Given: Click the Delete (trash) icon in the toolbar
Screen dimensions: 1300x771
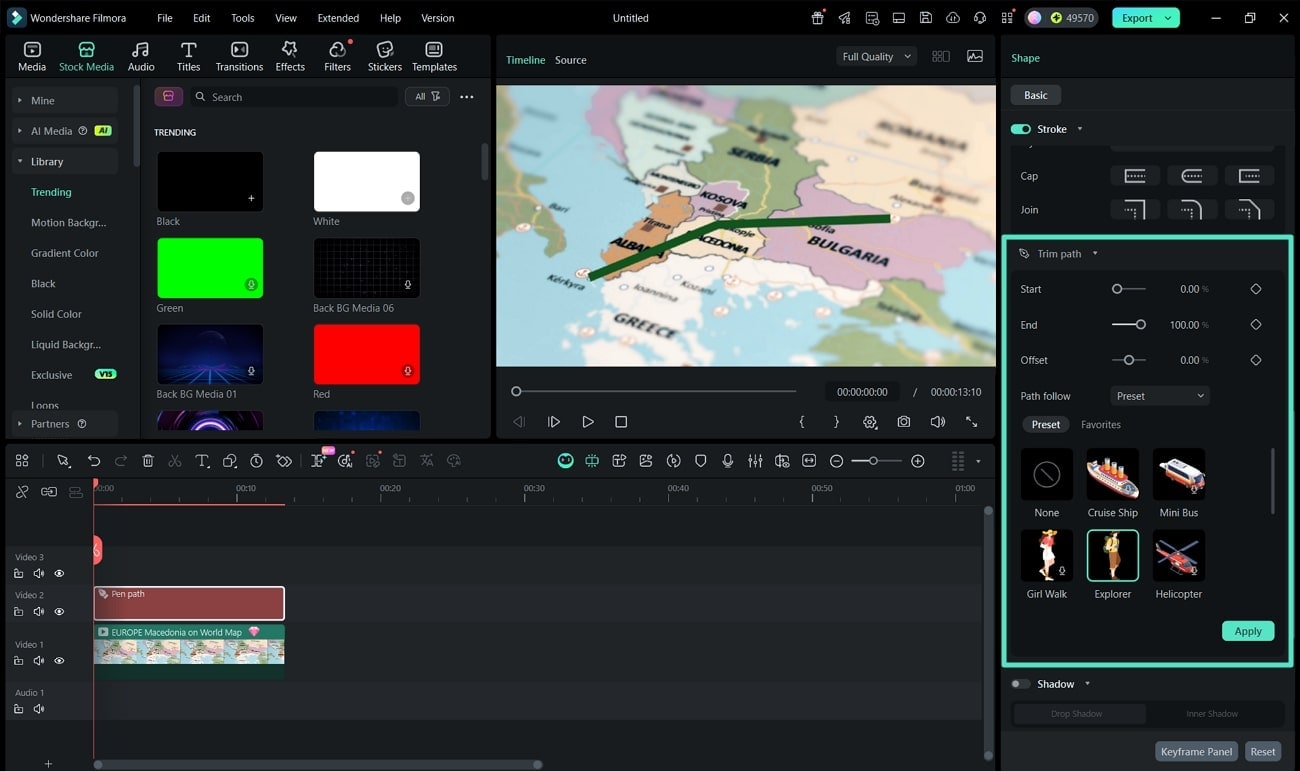Looking at the screenshot, I should [x=148, y=461].
